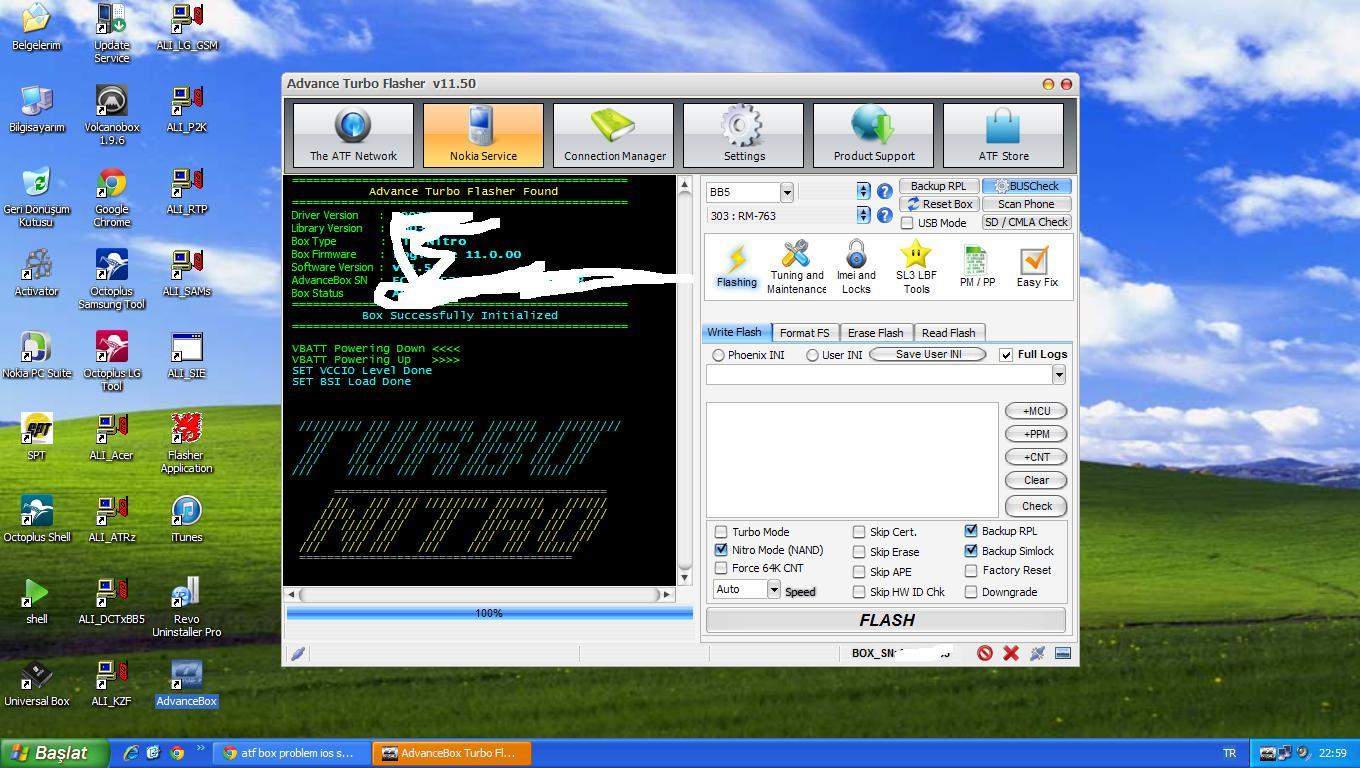The image size is (1360, 768).
Task: Open Flasher Application desktop icon
Action: point(186,443)
